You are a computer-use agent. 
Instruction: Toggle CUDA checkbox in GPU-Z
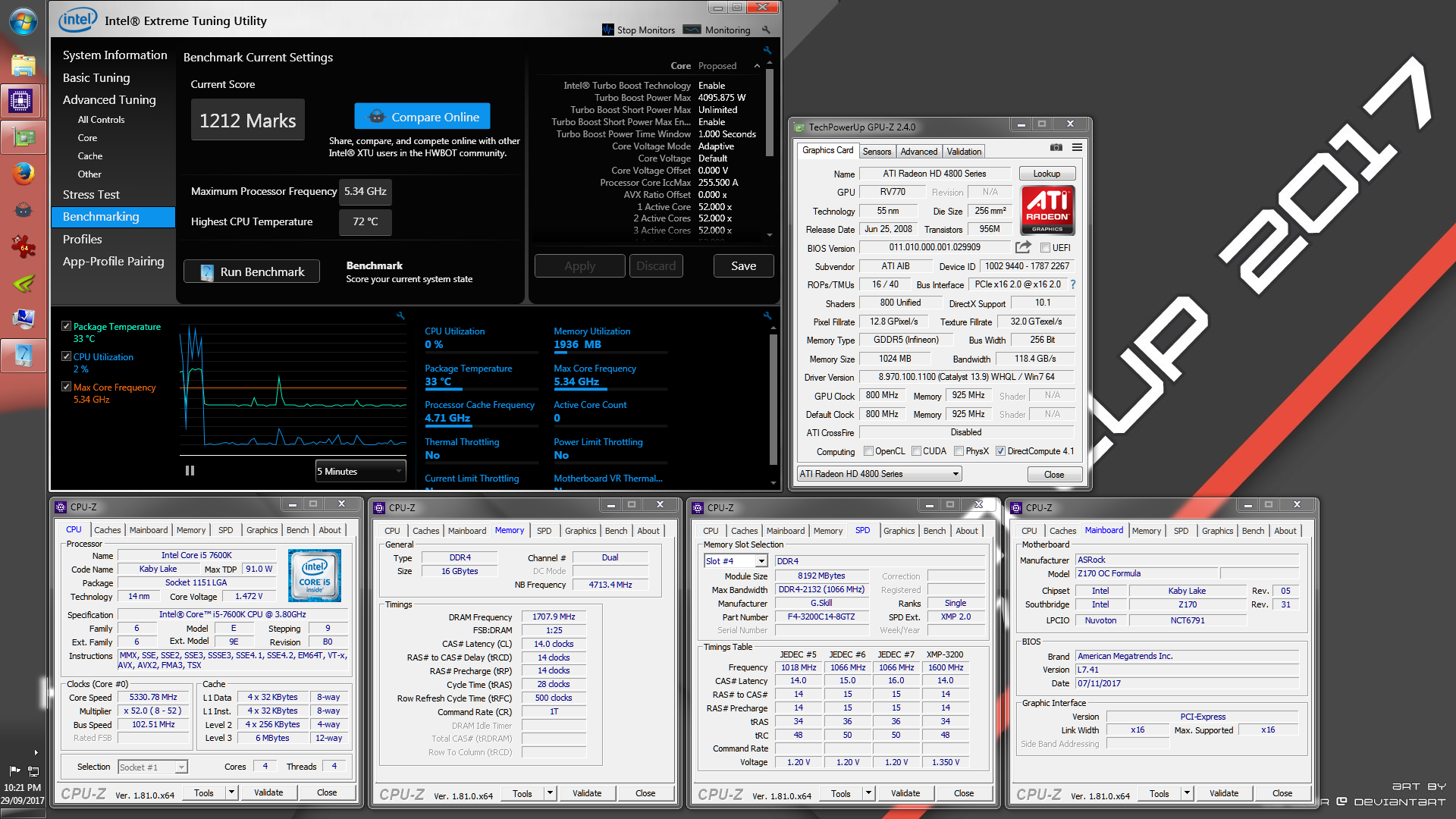pyautogui.click(x=917, y=451)
